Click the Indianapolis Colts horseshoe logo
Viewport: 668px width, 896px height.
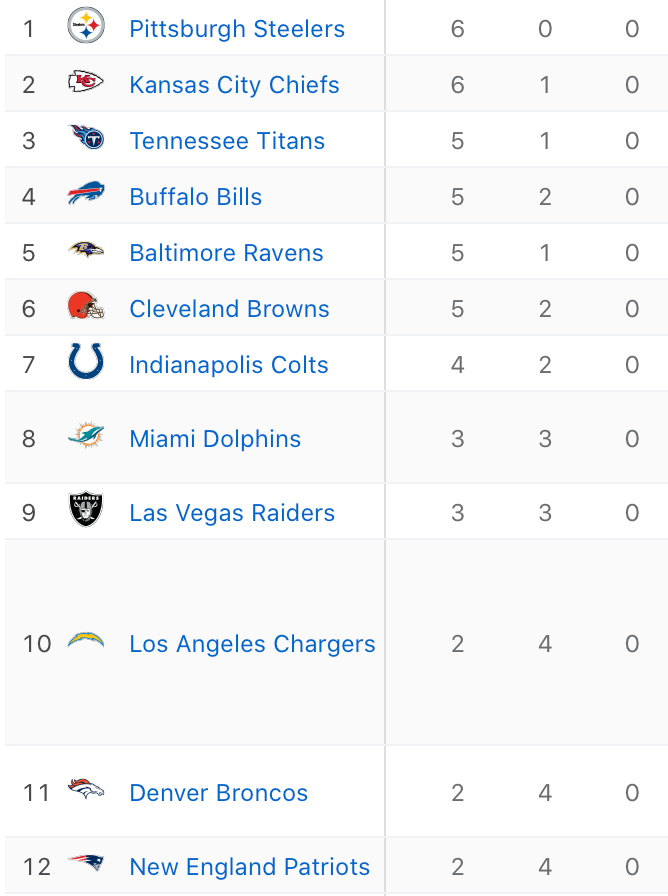point(86,361)
